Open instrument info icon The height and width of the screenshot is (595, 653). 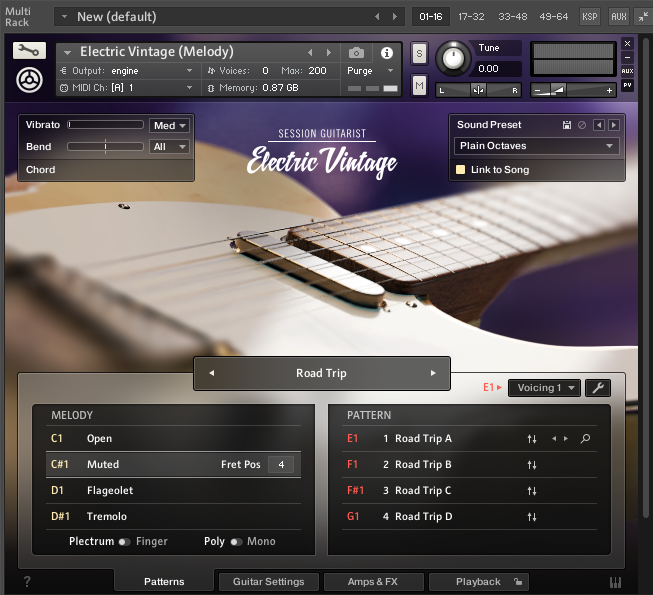coord(386,53)
